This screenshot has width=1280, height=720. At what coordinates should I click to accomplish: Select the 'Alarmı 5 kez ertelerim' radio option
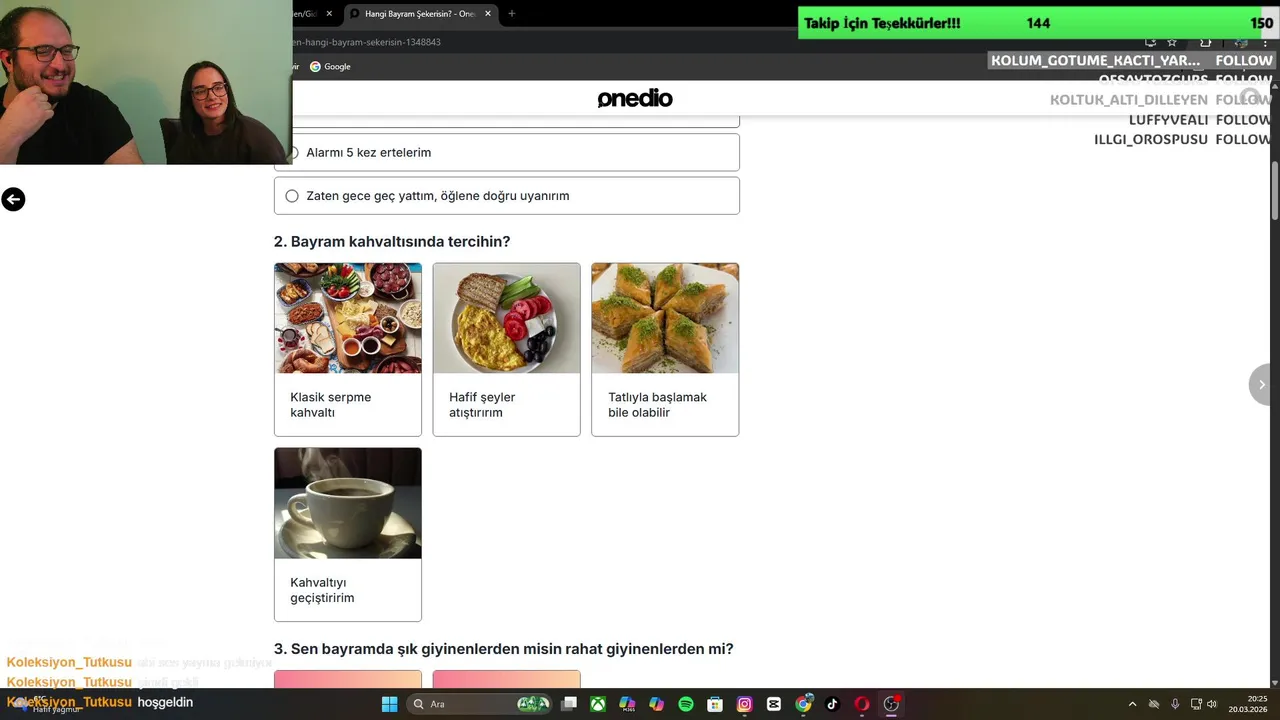tap(507, 153)
